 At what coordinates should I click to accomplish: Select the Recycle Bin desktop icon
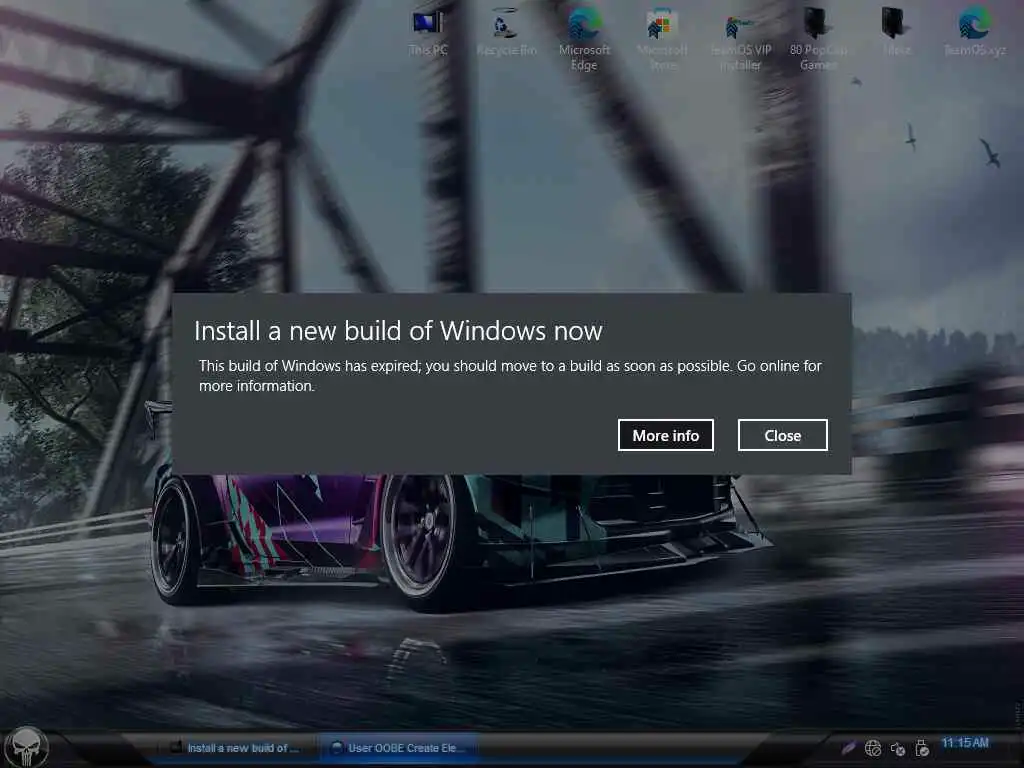tap(505, 33)
